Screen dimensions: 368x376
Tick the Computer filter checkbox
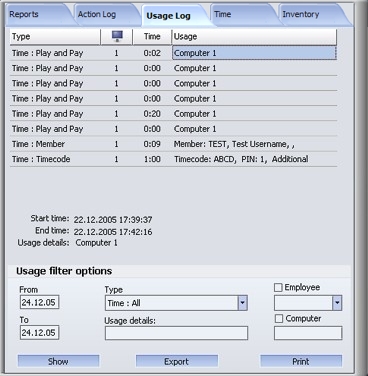pyautogui.click(x=279, y=319)
